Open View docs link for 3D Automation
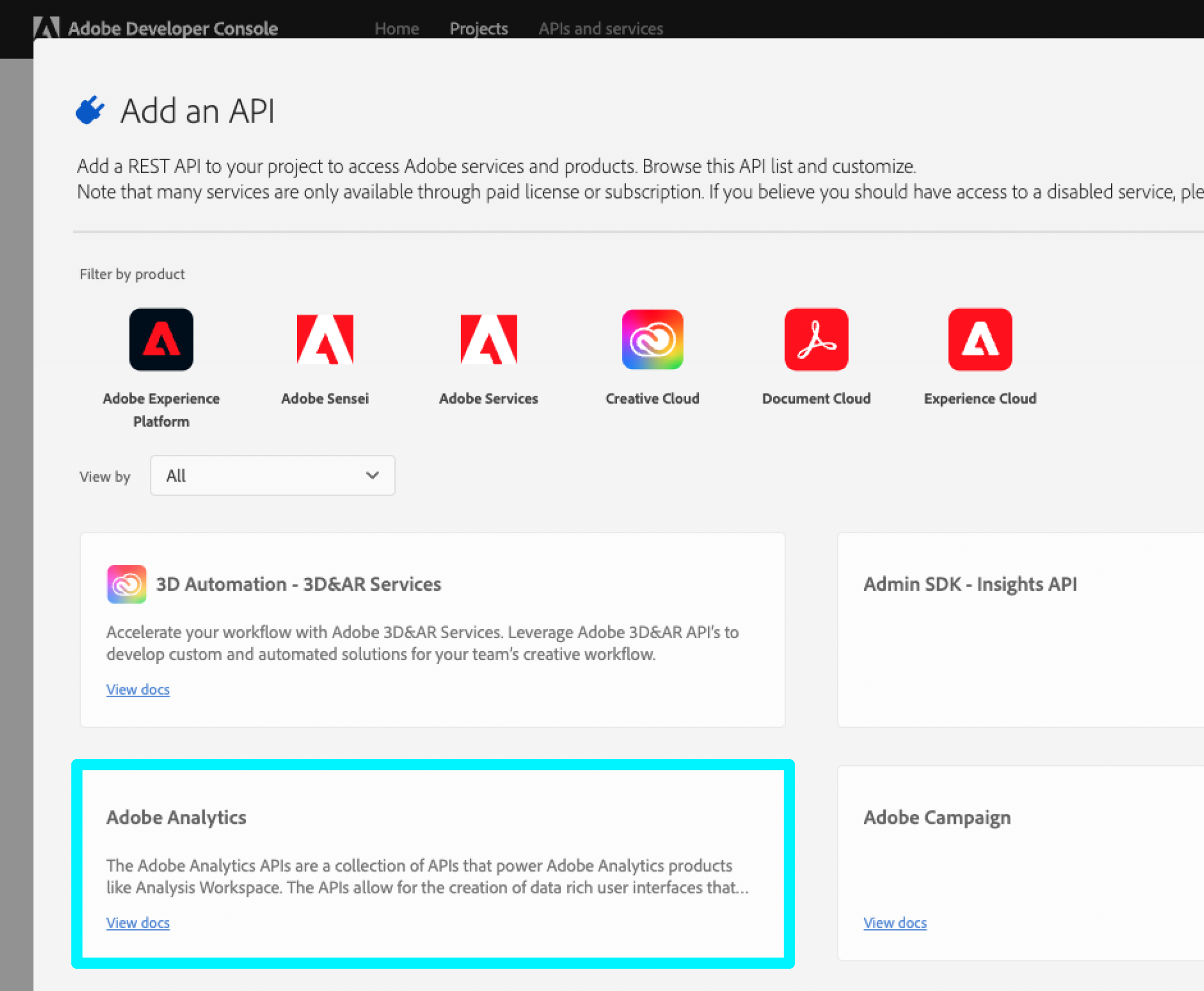The height and width of the screenshot is (991, 1204). coord(138,689)
